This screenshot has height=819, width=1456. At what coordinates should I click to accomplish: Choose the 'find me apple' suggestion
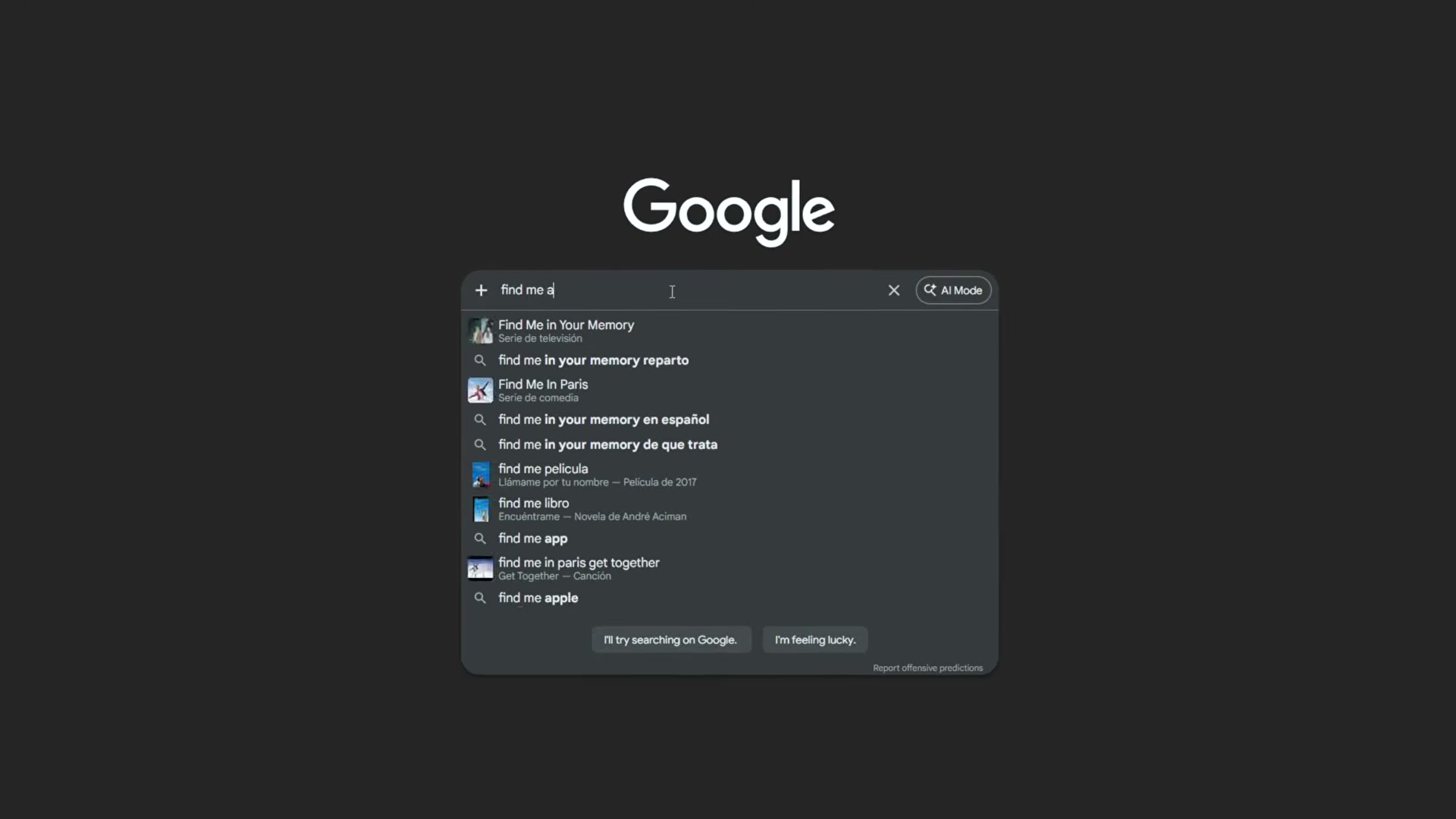coord(730,598)
